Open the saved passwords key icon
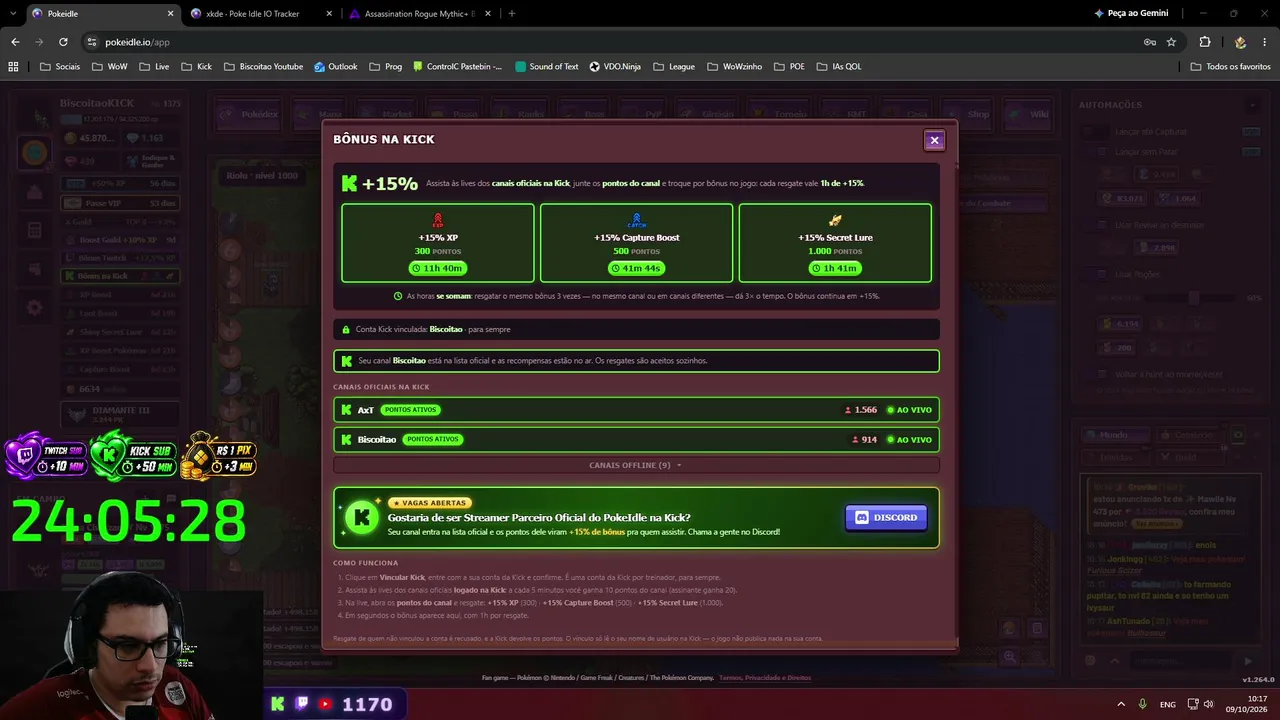Image resolution: width=1280 pixels, height=720 pixels. coord(1150,42)
